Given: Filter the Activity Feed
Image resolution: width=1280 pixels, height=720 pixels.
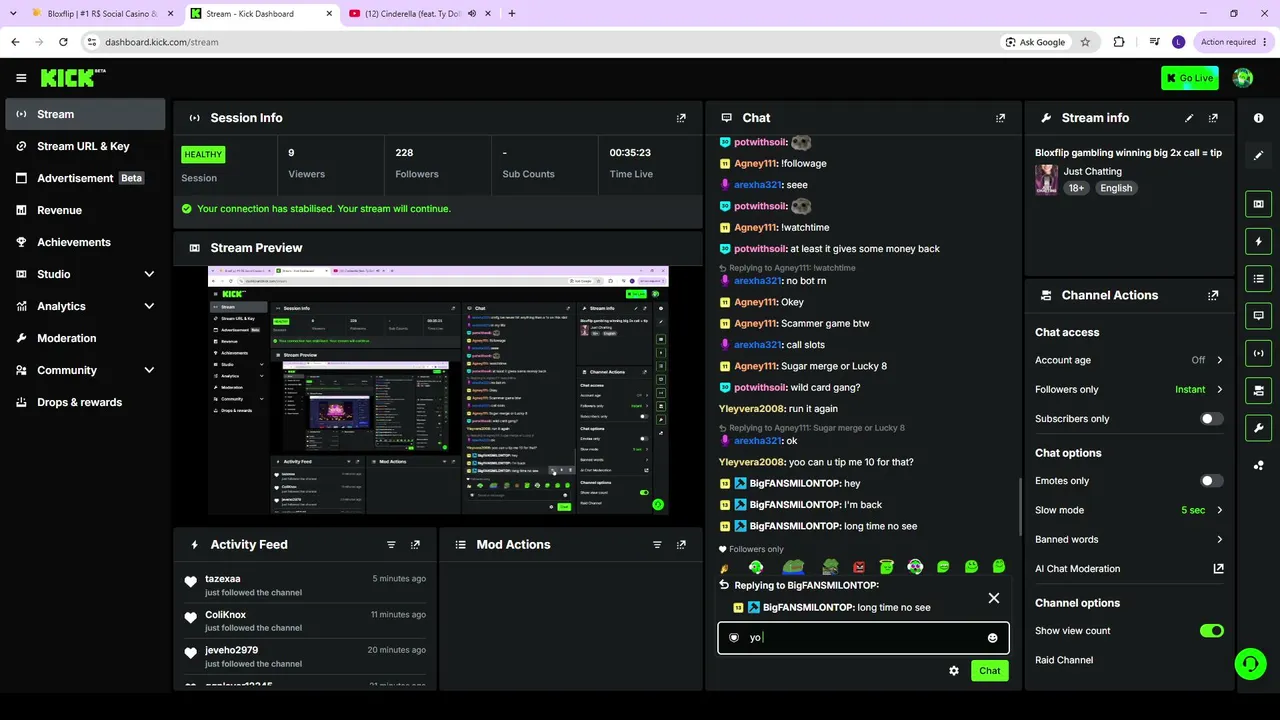Looking at the screenshot, I should pyautogui.click(x=391, y=545).
